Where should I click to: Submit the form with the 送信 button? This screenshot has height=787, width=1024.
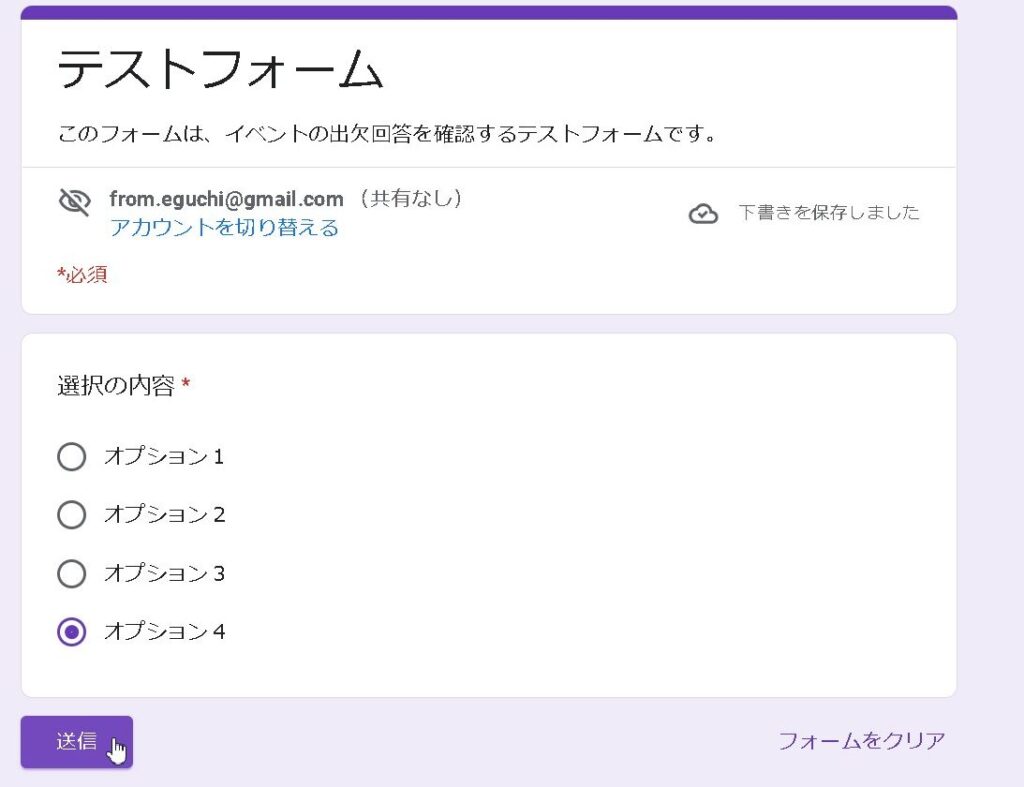click(77, 742)
